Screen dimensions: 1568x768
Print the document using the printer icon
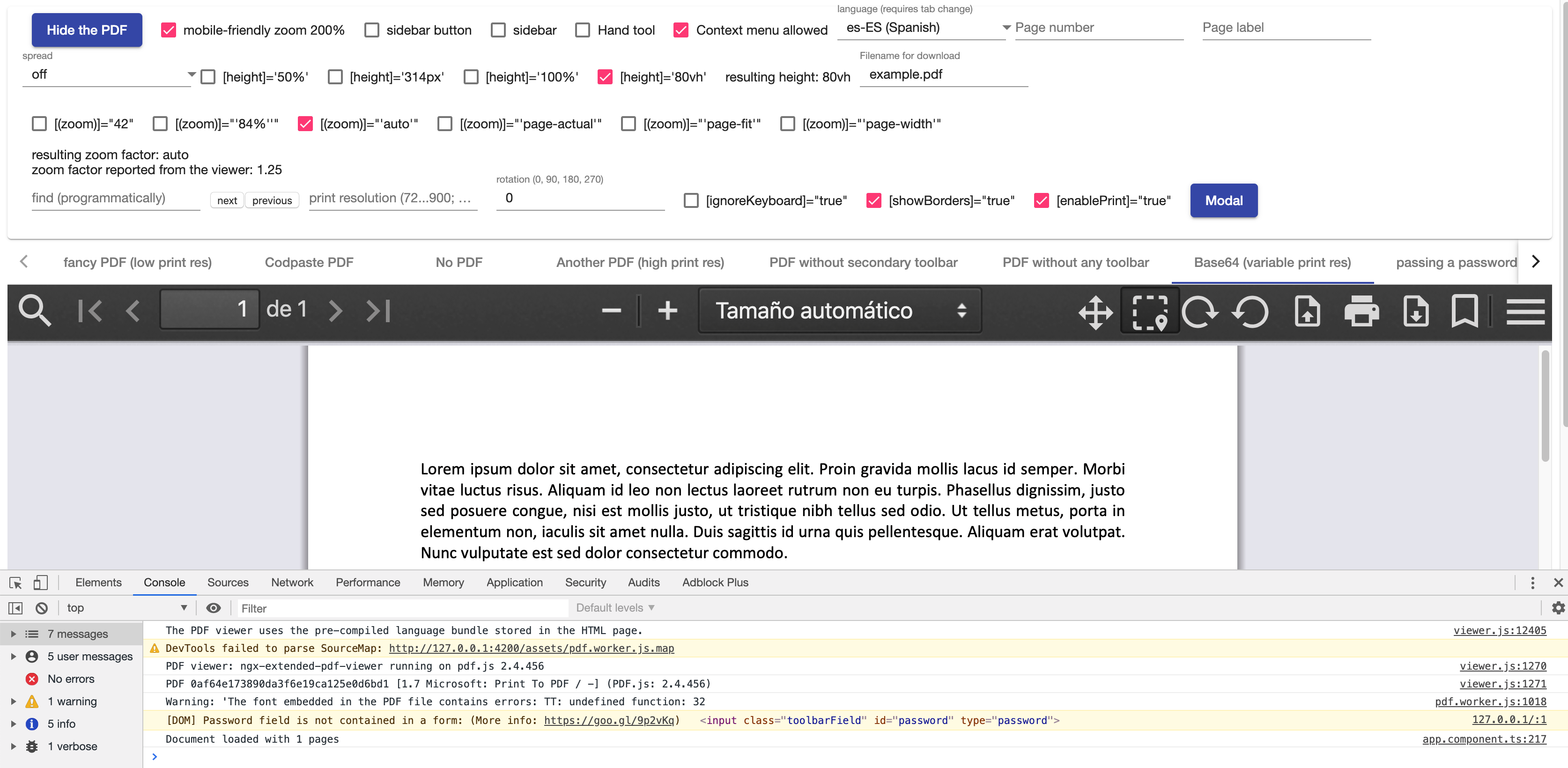1361,312
